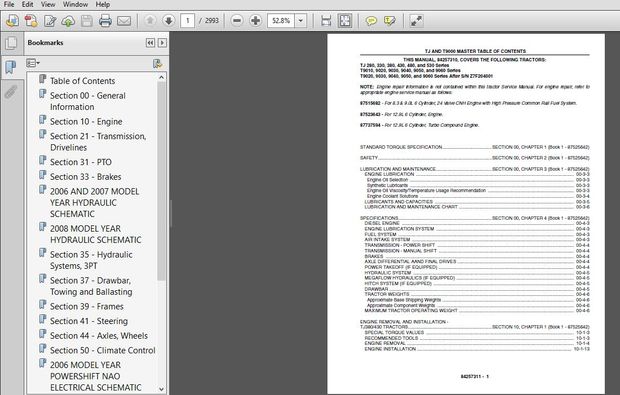Click the STANDARD TORQUE SPECIFICATION line in document

[474, 147]
